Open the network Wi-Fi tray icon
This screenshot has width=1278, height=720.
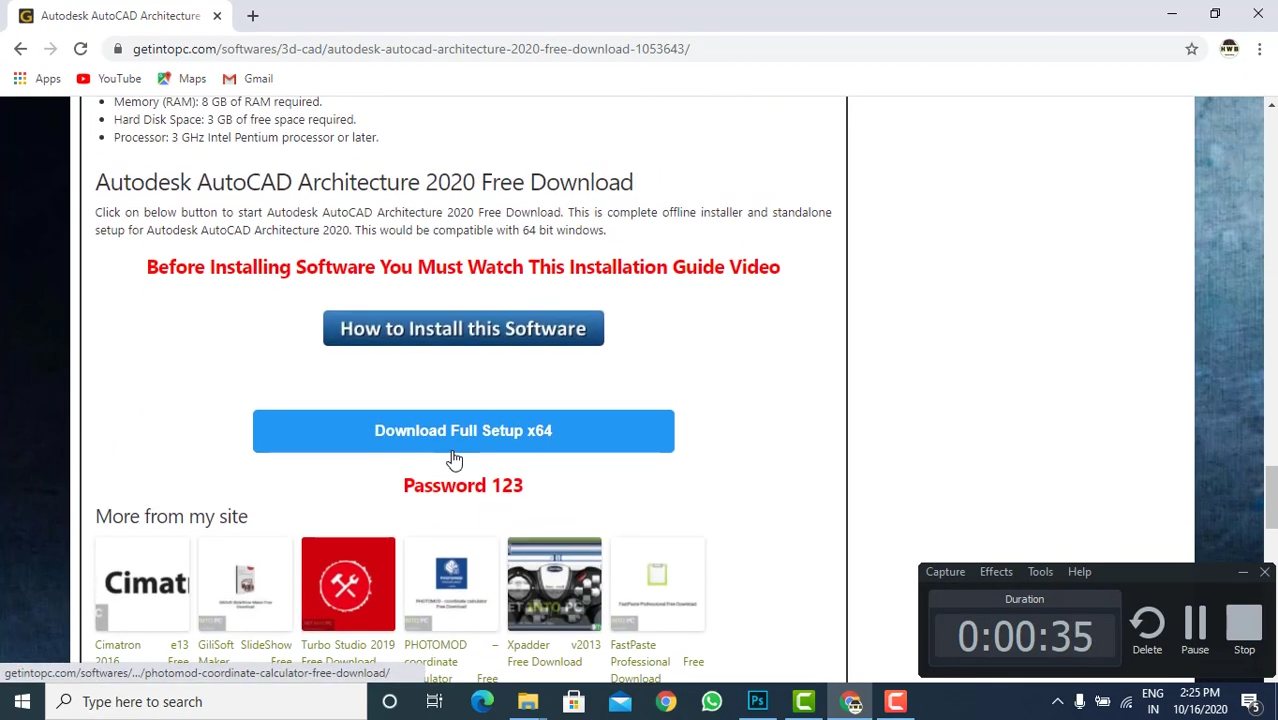[x=1126, y=702]
